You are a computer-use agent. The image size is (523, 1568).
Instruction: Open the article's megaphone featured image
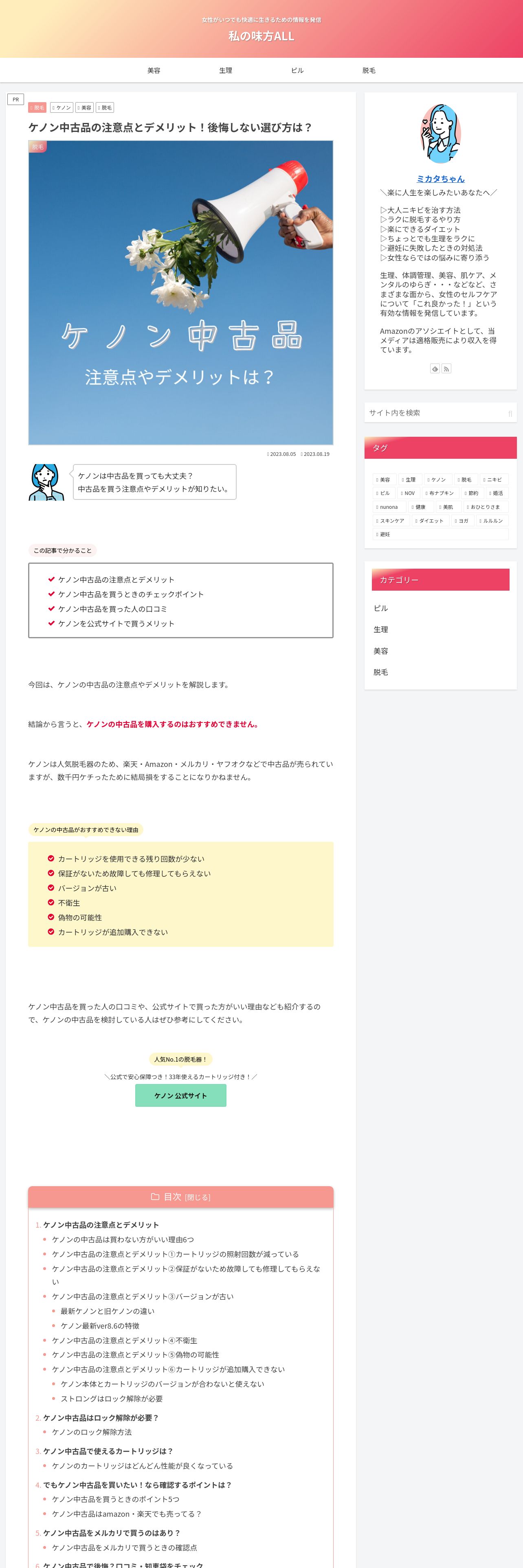(x=181, y=293)
